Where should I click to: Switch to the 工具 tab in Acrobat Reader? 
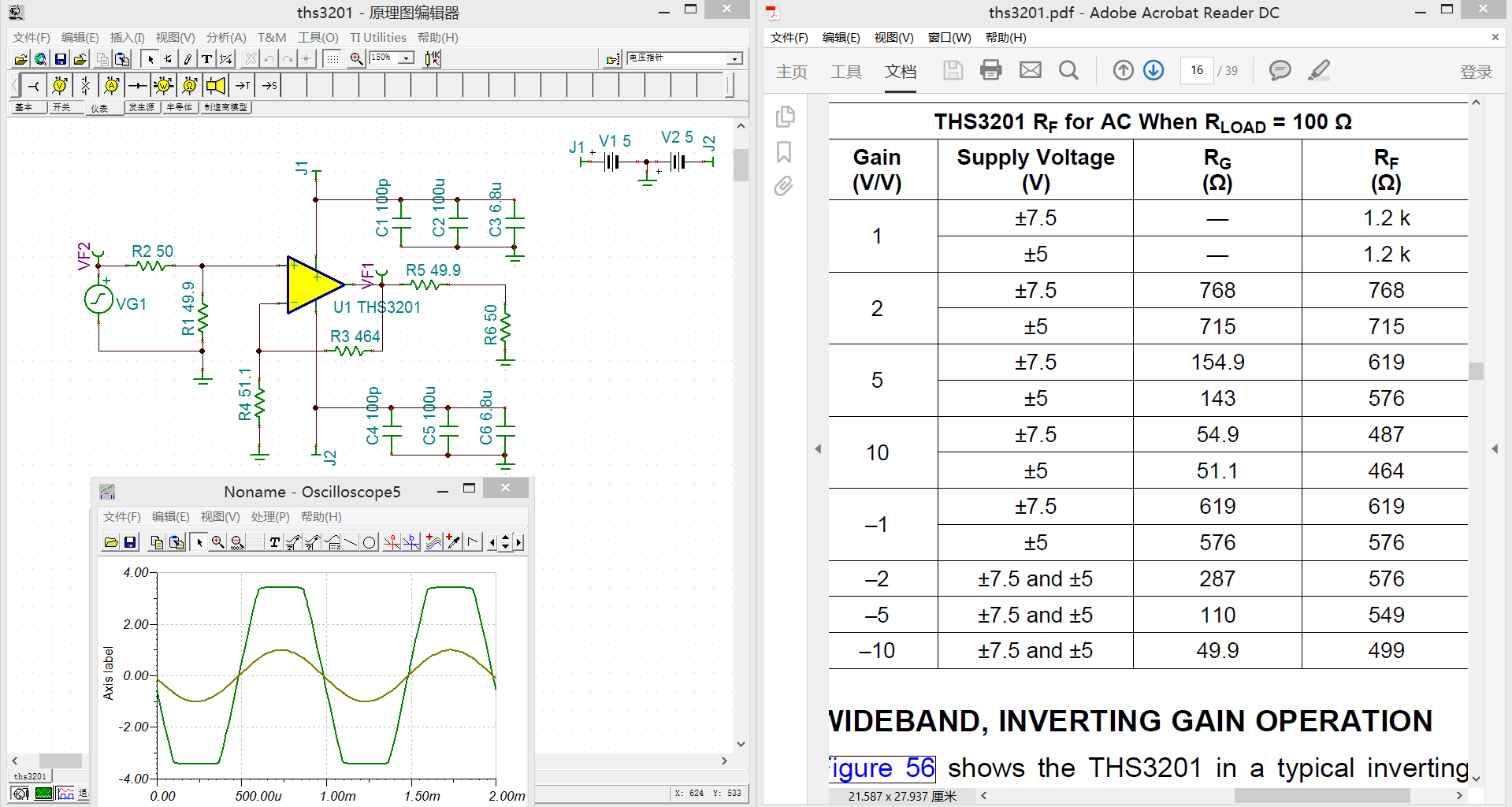point(846,72)
